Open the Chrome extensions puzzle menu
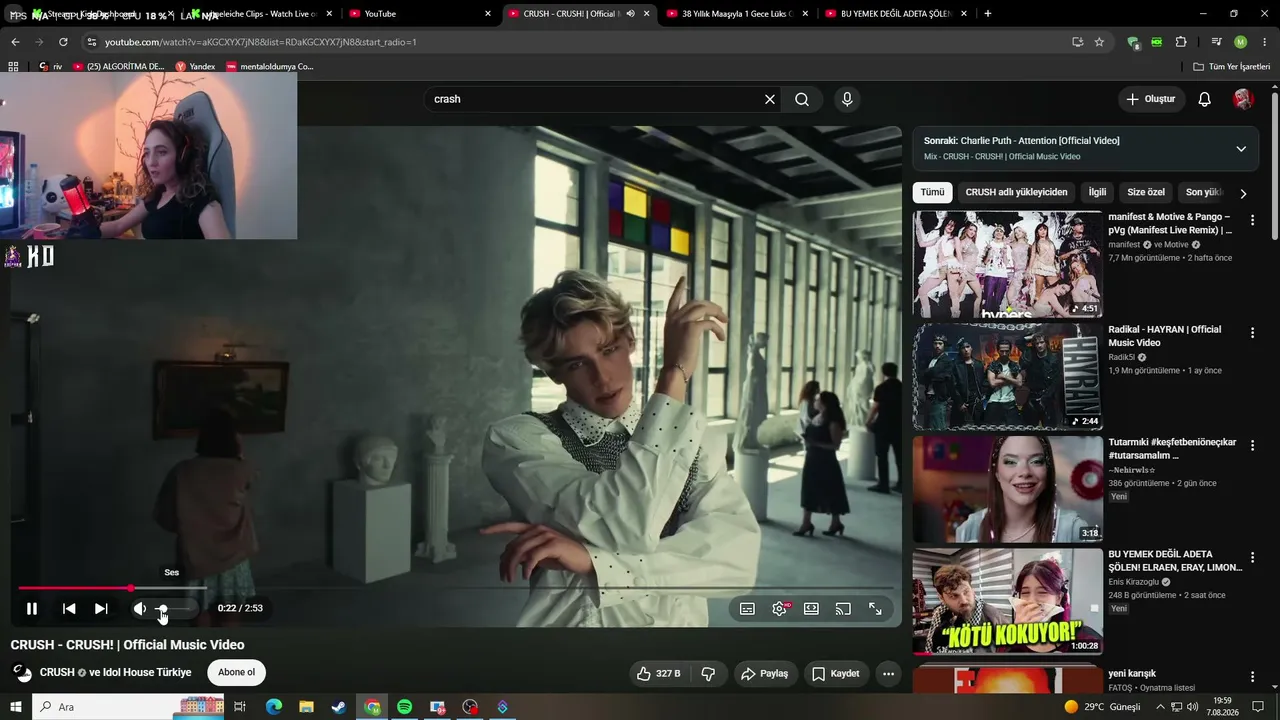This screenshot has width=1280, height=720. pyautogui.click(x=1181, y=42)
